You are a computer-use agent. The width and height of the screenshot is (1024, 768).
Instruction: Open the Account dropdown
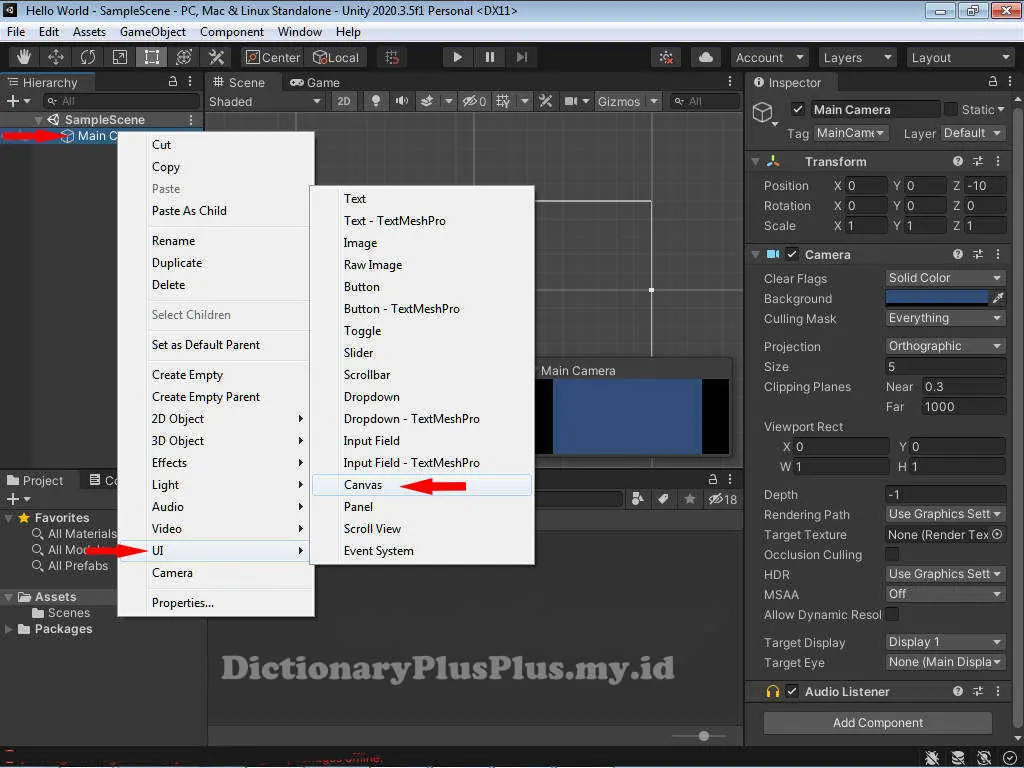(x=769, y=57)
